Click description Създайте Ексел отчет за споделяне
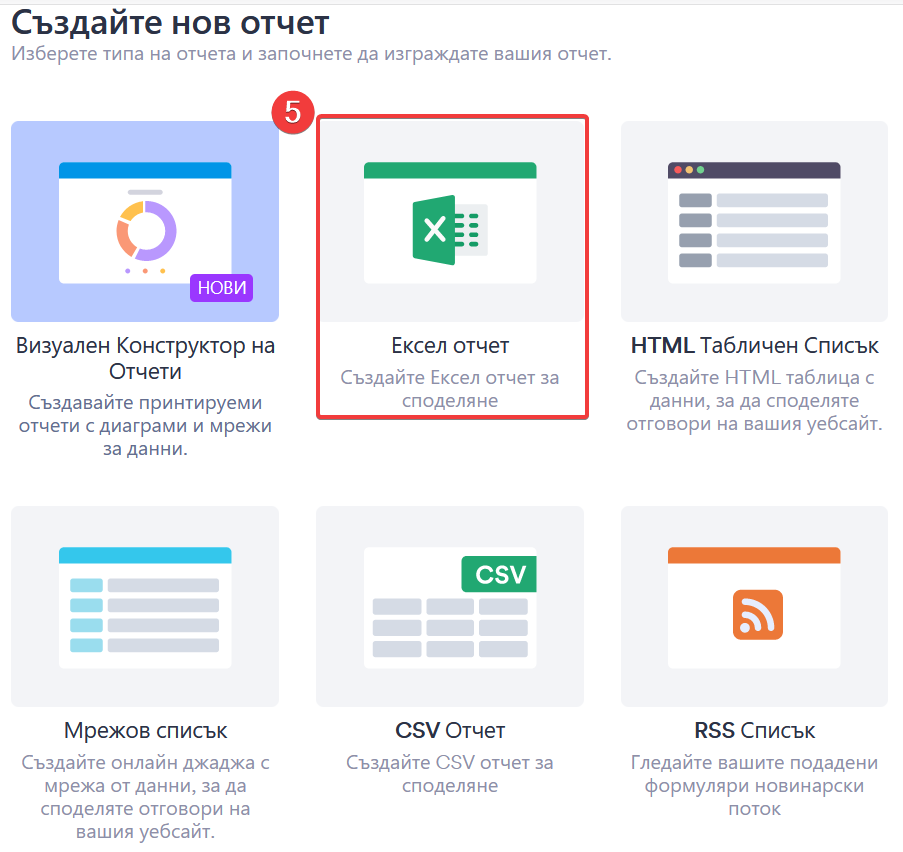 [450, 389]
